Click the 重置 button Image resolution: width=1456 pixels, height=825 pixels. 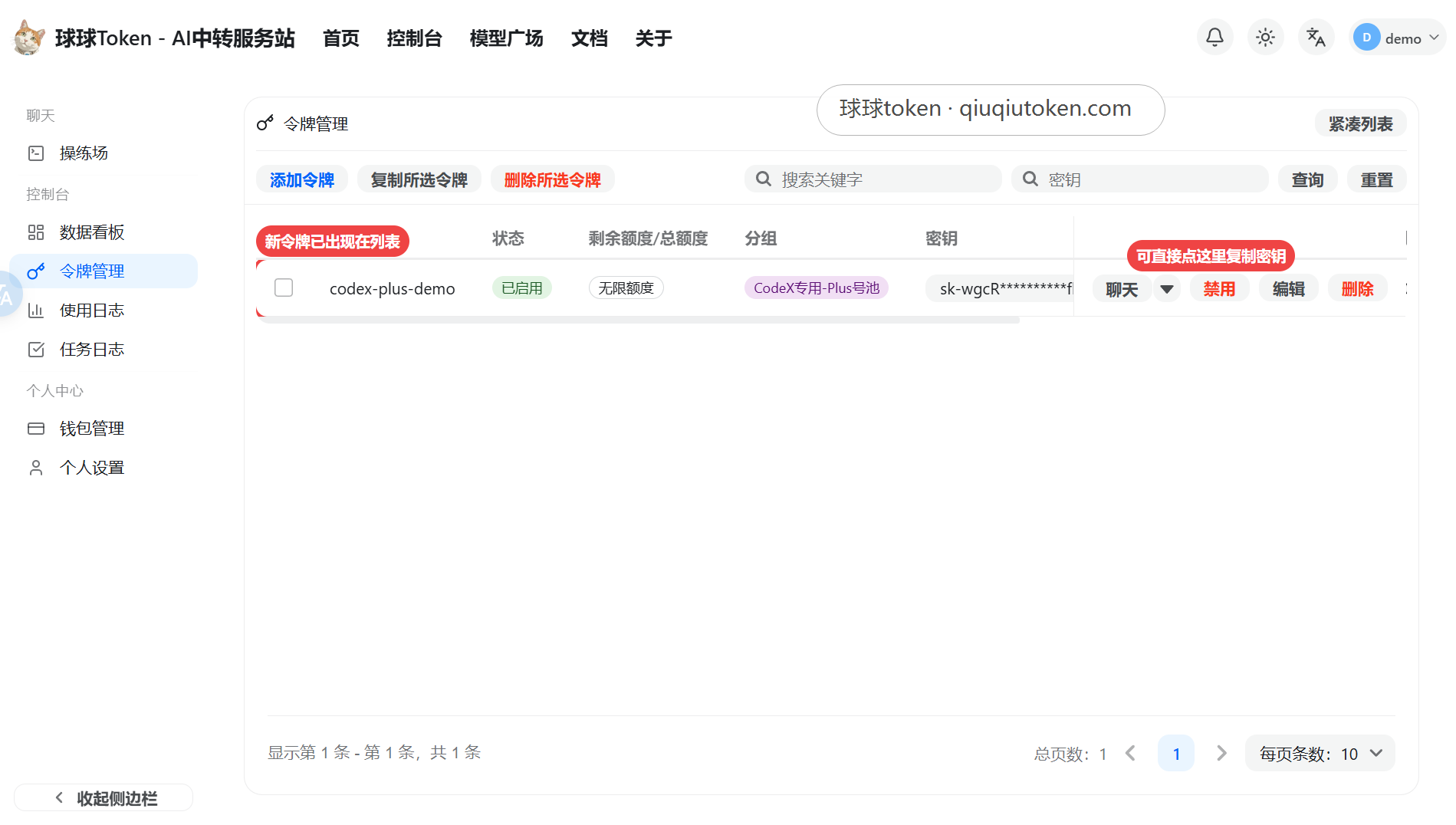click(1376, 179)
